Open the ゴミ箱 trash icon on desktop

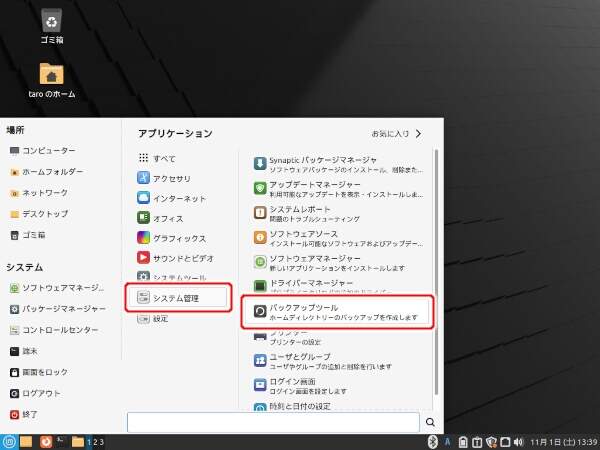(52, 26)
